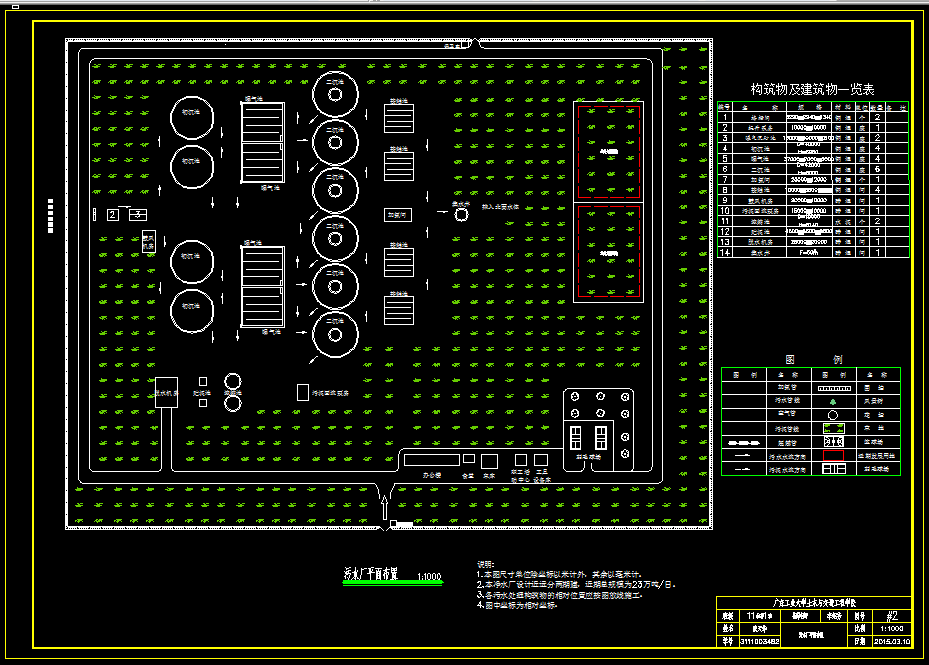
Task: Click the 构筑物及建筑物一览表 table title
Action: [x=812, y=89]
